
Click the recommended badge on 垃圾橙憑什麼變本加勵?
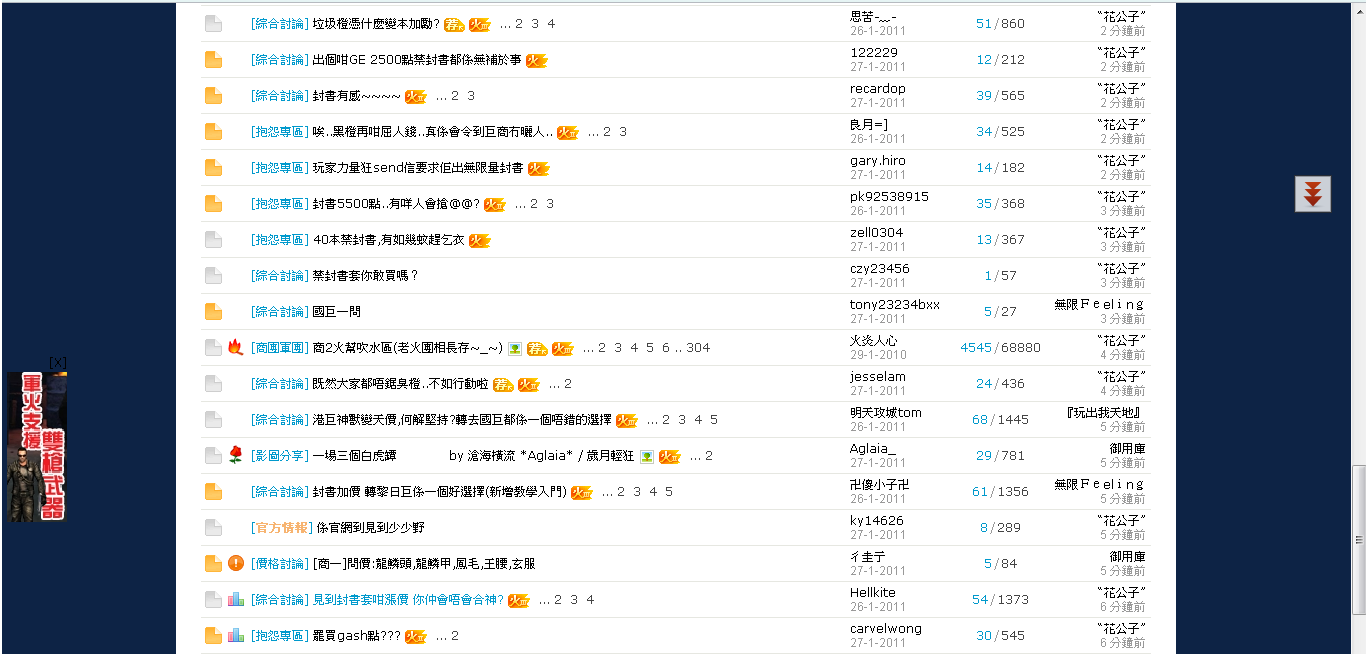coord(454,24)
